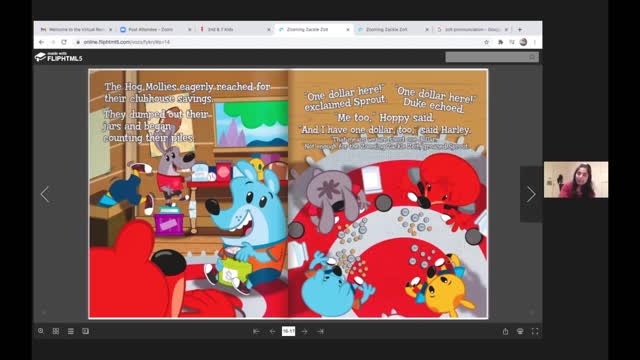
Task: Toggle the auto-flip icon in bottom toolbar
Action: click(85, 331)
